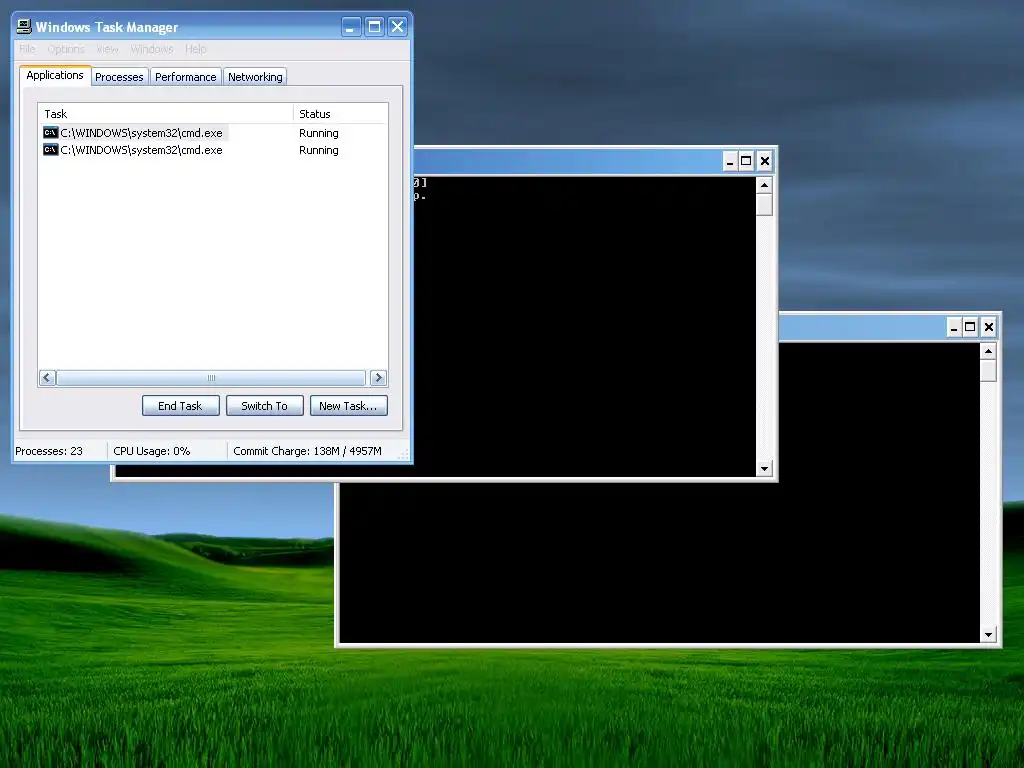
Task: Maximize the upper command prompt window
Action: coord(746,161)
